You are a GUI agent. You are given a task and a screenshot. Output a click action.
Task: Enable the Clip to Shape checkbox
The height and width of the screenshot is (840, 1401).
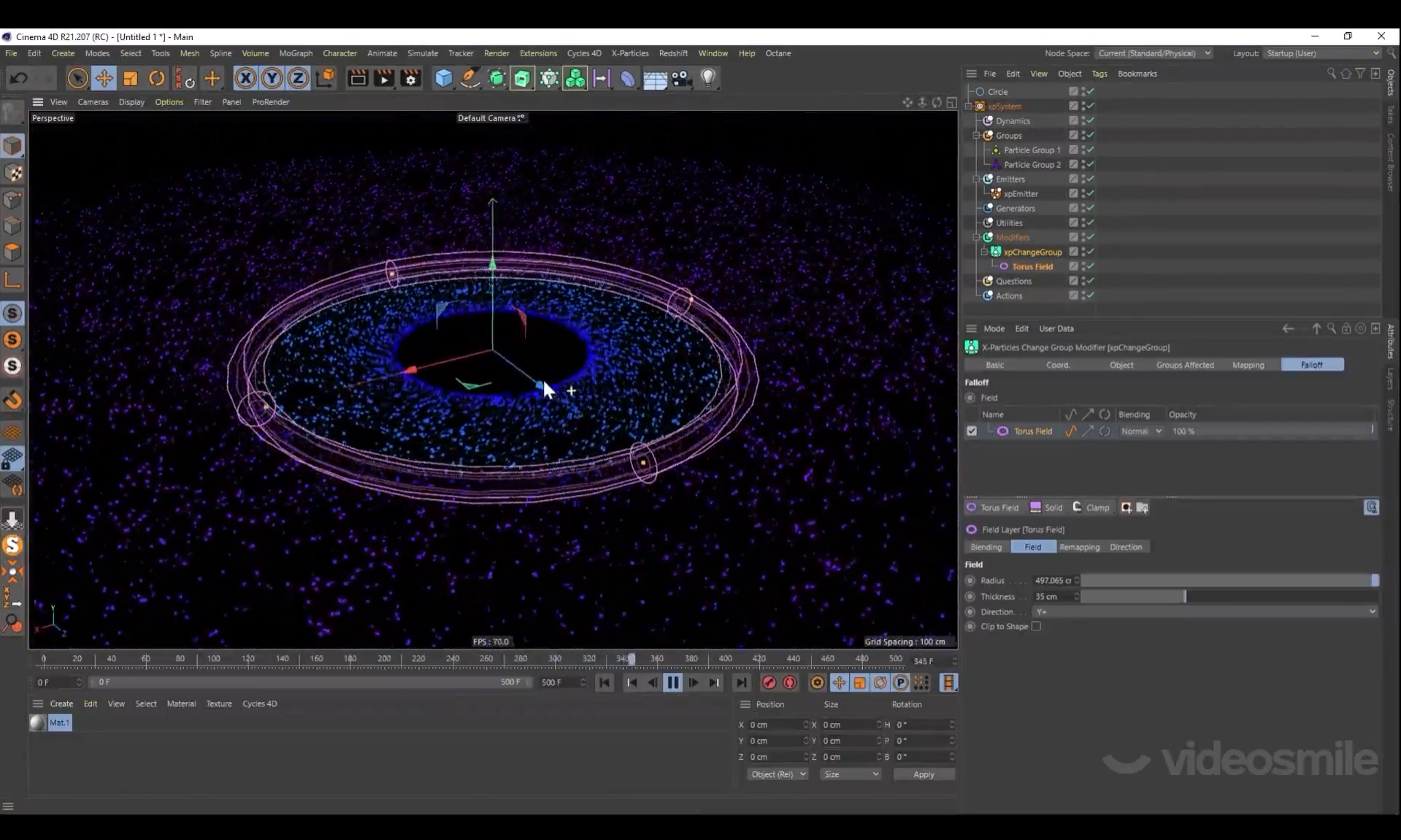click(1036, 626)
